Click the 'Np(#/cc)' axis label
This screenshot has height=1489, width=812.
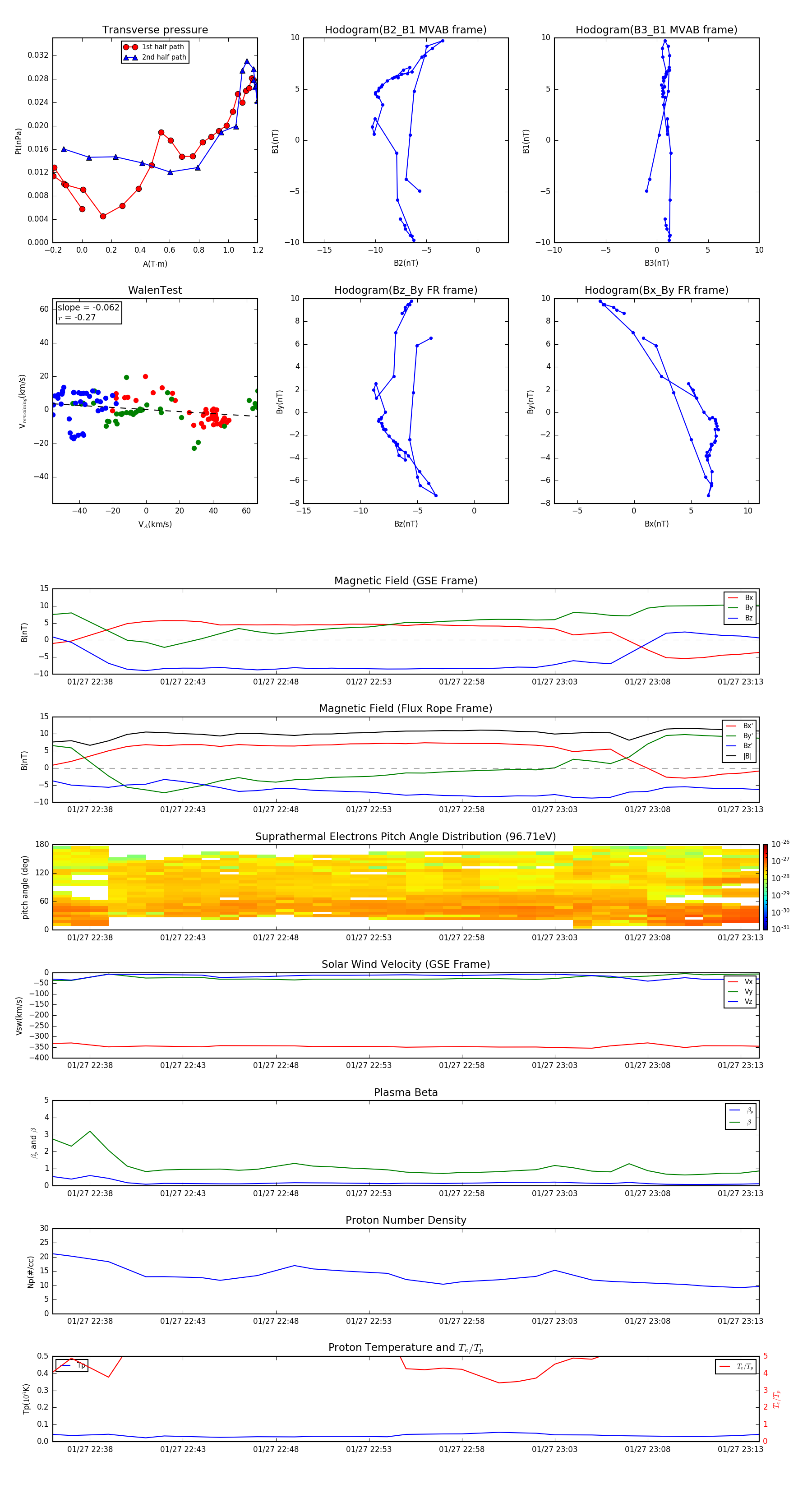click(x=31, y=1272)
